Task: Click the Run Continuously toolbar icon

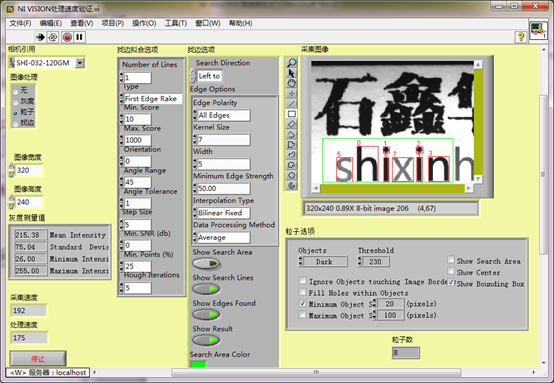Action: 53,37
